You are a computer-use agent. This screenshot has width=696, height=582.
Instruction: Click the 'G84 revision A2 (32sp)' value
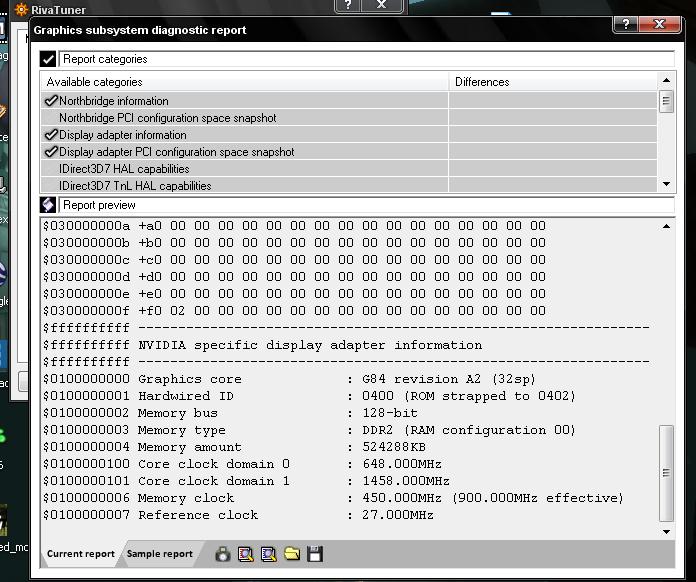tap(449, 379)
